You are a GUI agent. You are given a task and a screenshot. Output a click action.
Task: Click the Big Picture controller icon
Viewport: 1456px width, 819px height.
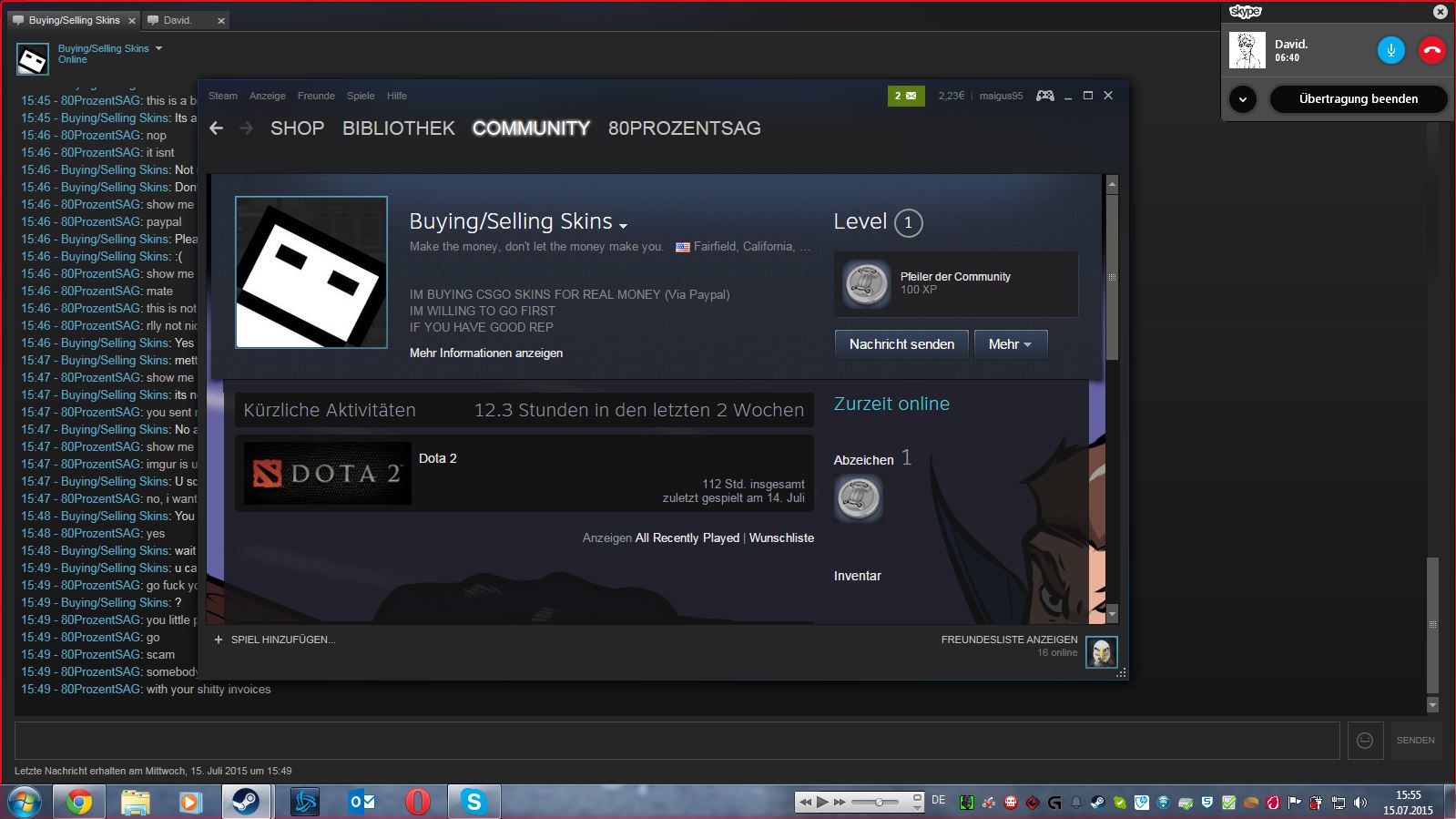(x=1044, y=96)
